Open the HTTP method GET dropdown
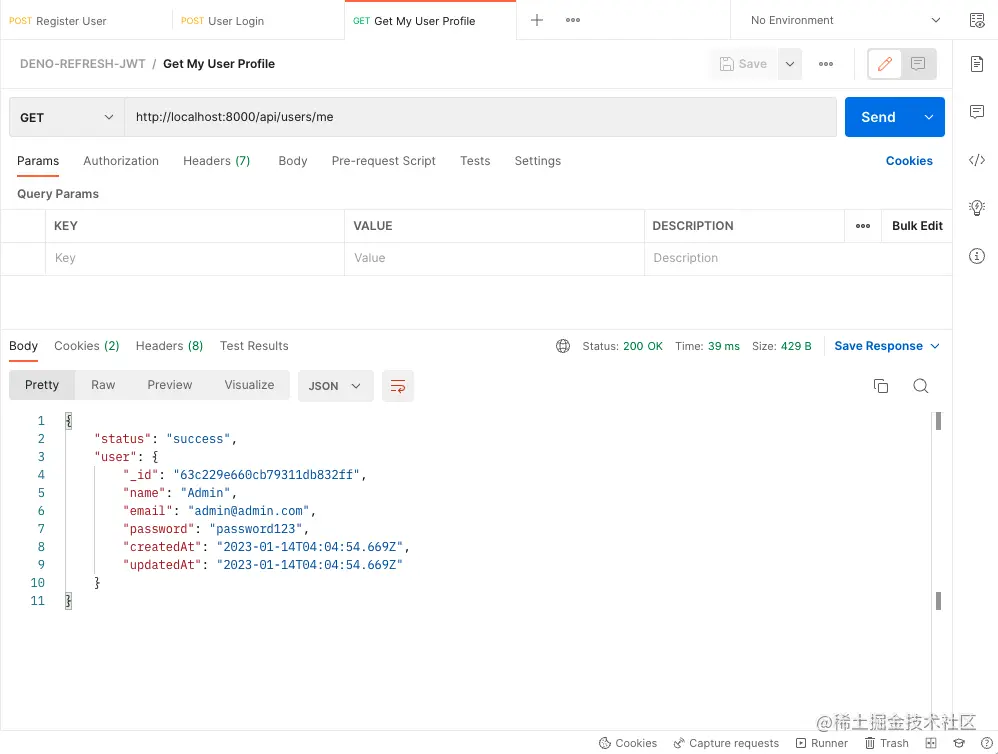998x754 pixels. (x=67, y=117)
